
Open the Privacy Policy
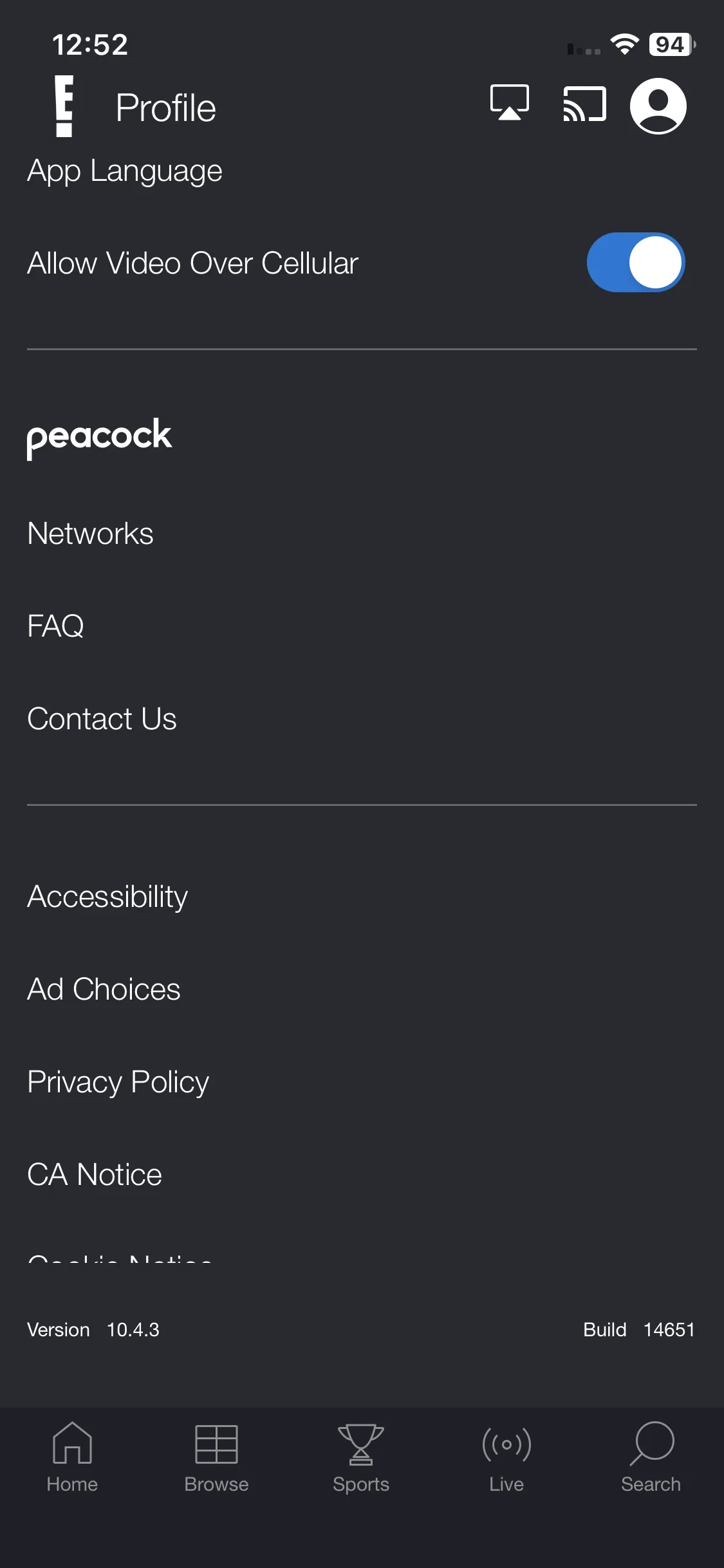[118, 1083]
